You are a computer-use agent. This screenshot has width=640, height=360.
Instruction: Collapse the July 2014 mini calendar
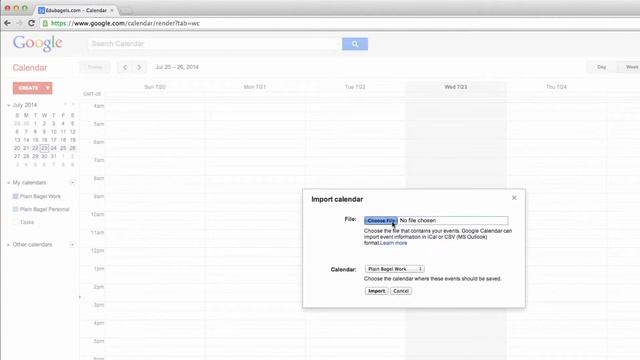9,105
